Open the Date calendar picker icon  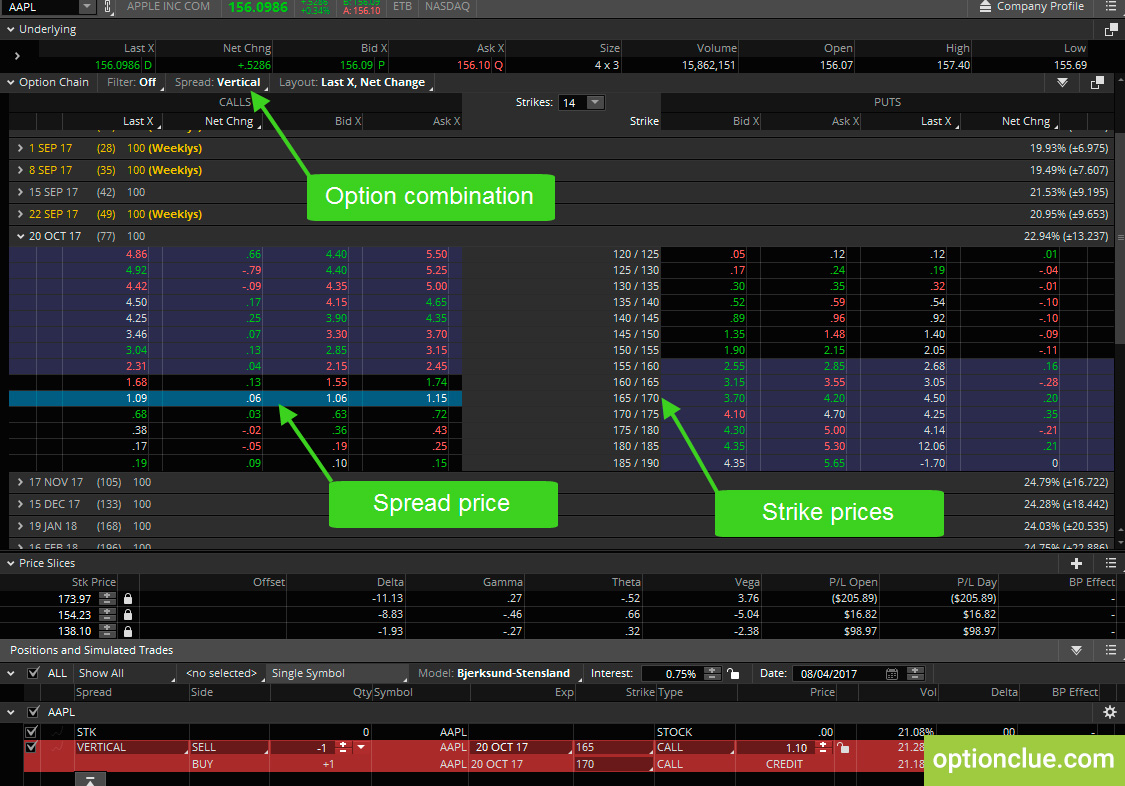(x=892, y=673)
